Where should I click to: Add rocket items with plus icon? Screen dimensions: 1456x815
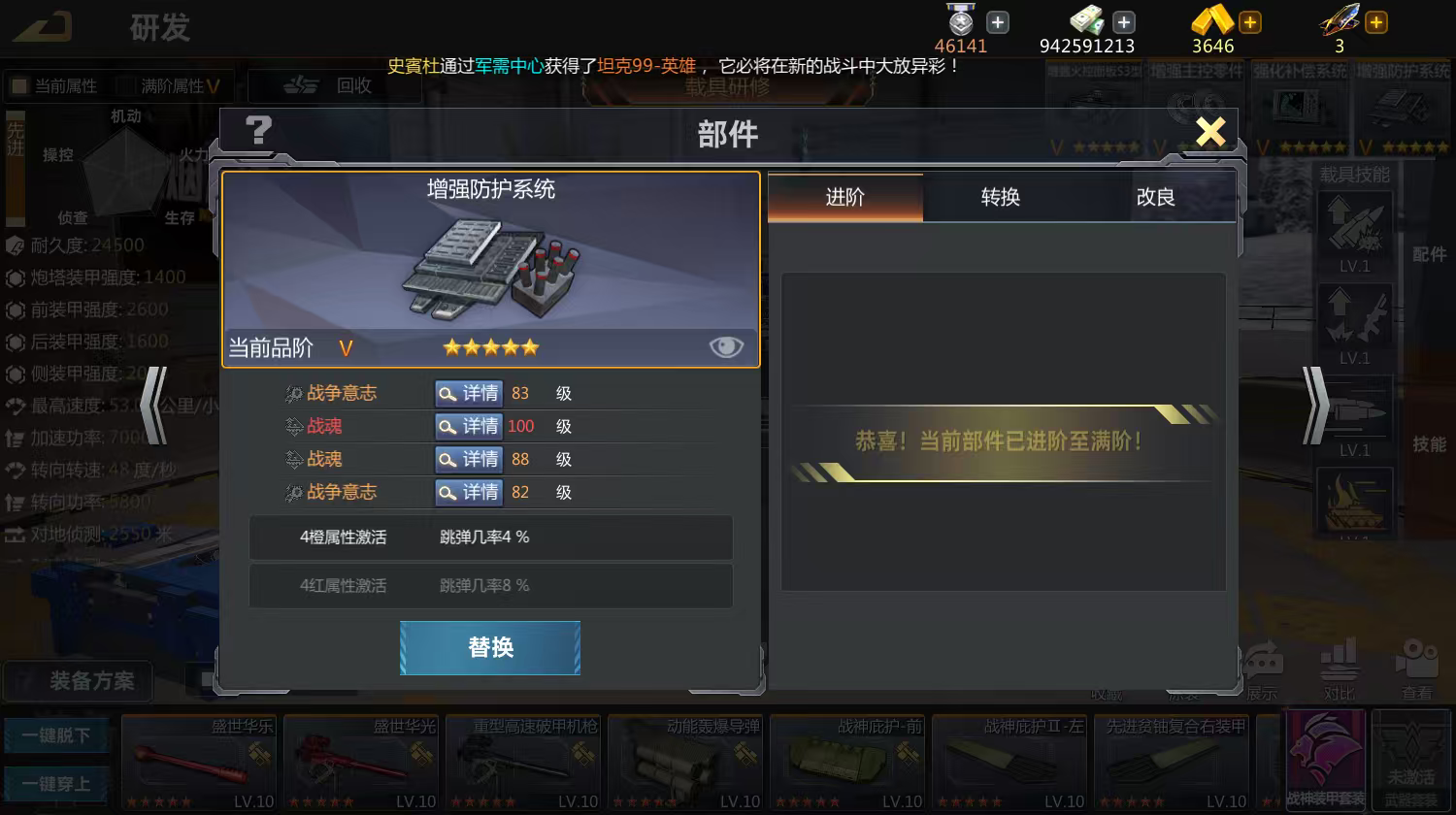click(1376, 22)
